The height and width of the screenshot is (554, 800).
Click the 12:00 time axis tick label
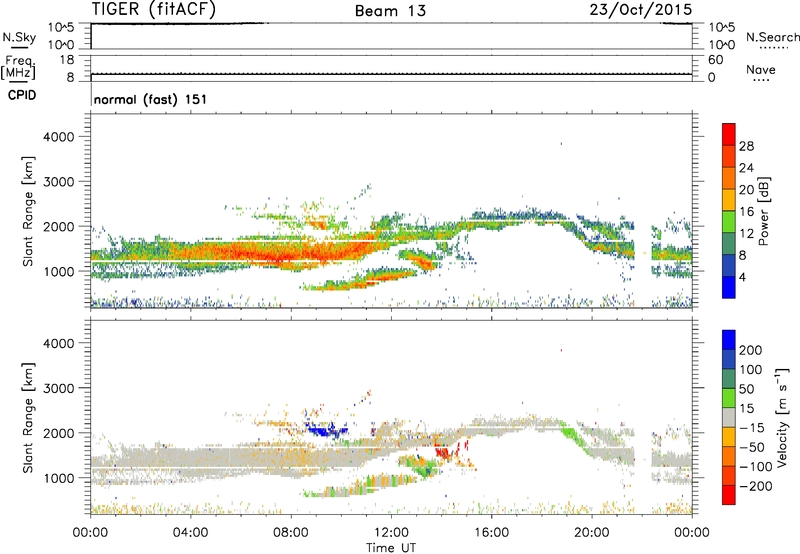click(x=391, y=533)
